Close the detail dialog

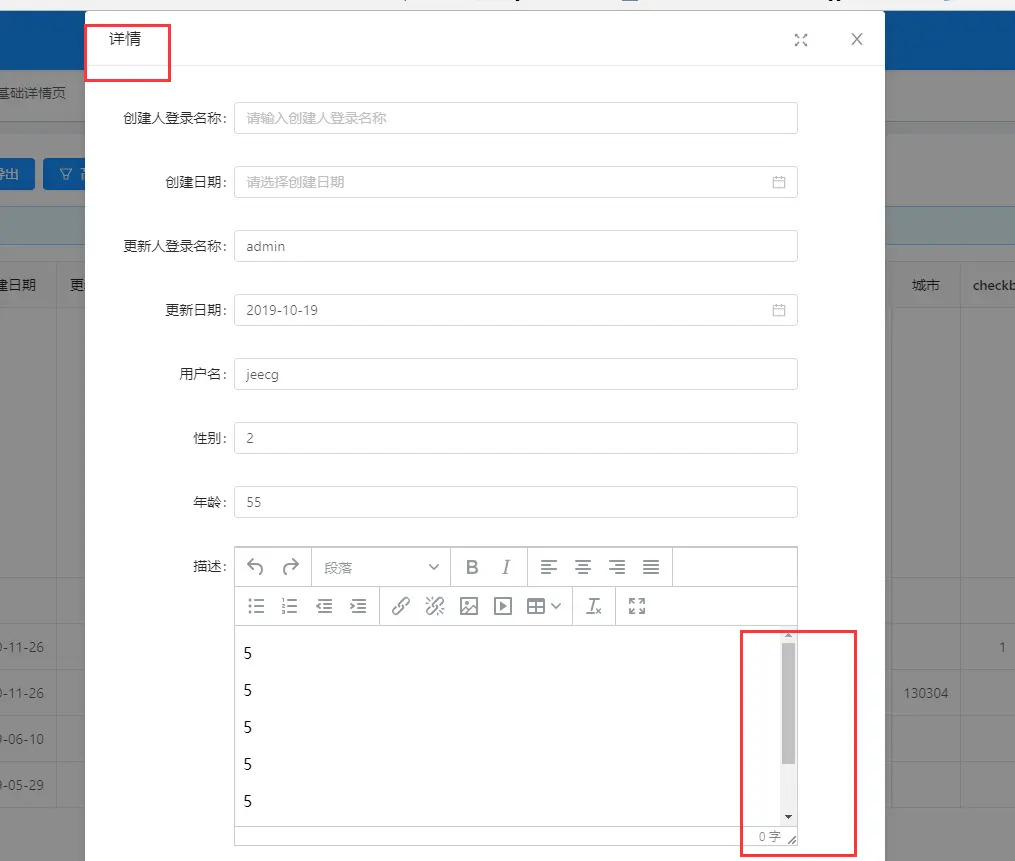(856, 39)
